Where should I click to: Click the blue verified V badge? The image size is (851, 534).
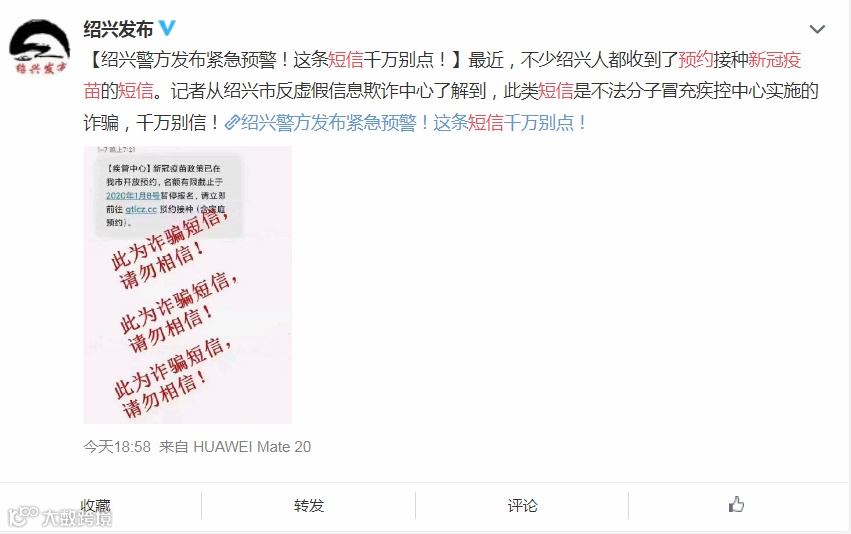tap(167, 28)
